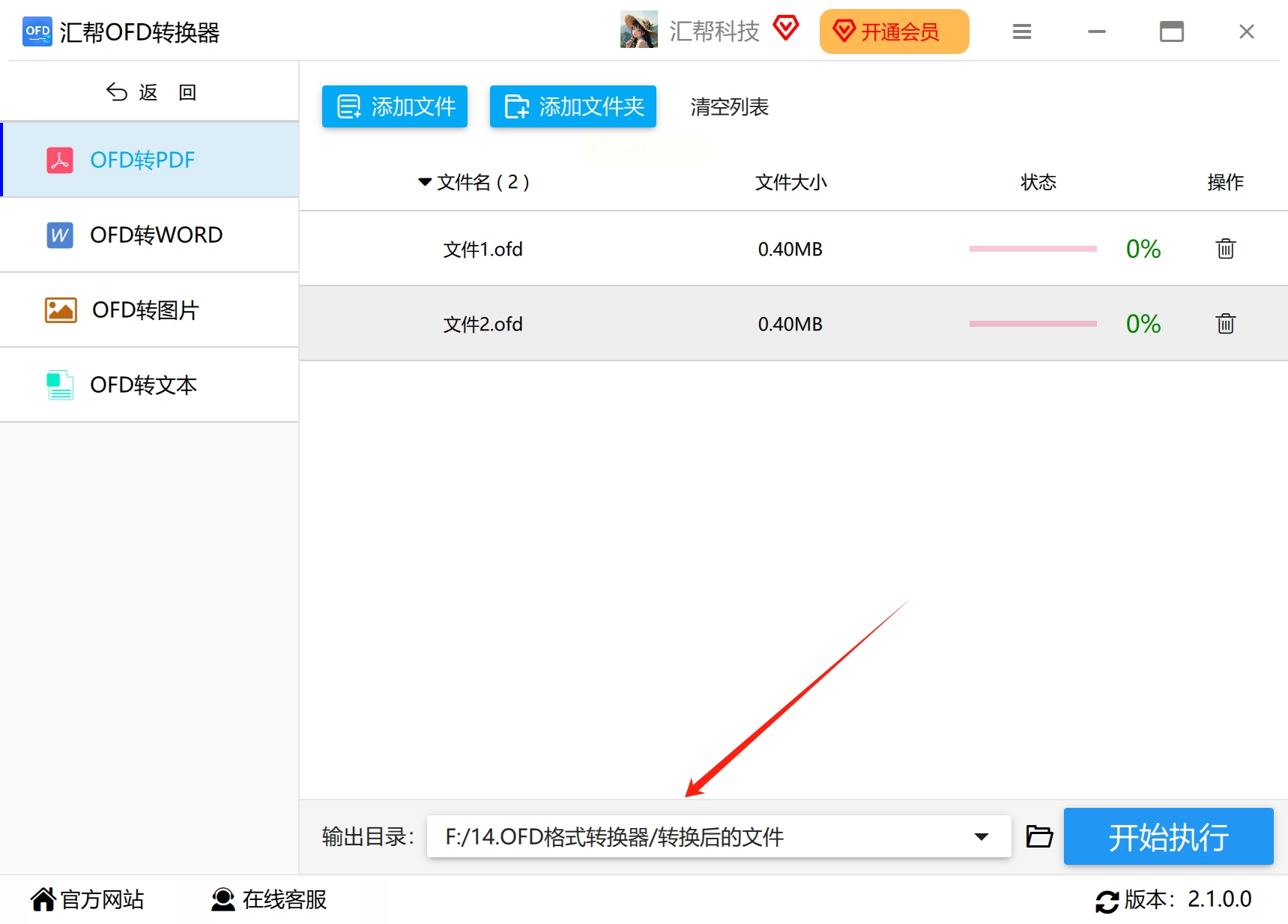1288x924 pixels.
Task: Expand the output directory dropdown arrow
Action: point(982,836)
